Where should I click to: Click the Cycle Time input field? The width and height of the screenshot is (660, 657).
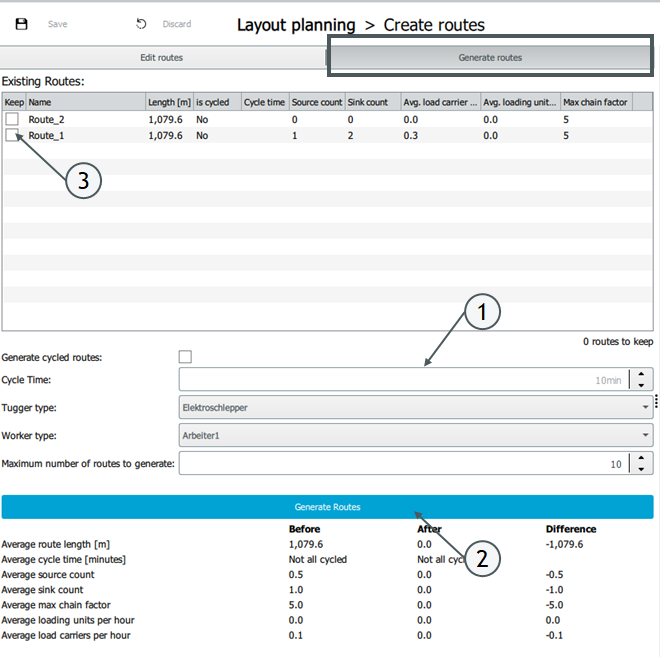coord(404,380)
